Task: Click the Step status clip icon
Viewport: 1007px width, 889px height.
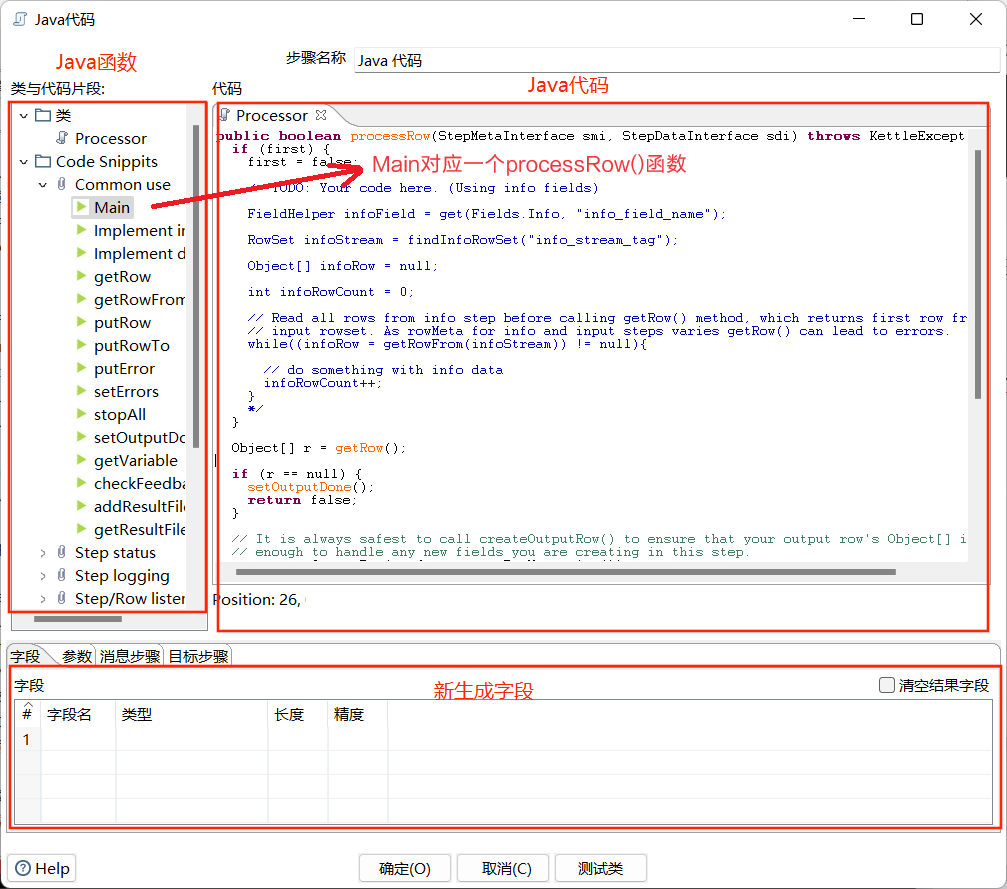Action: pos(62,552)
